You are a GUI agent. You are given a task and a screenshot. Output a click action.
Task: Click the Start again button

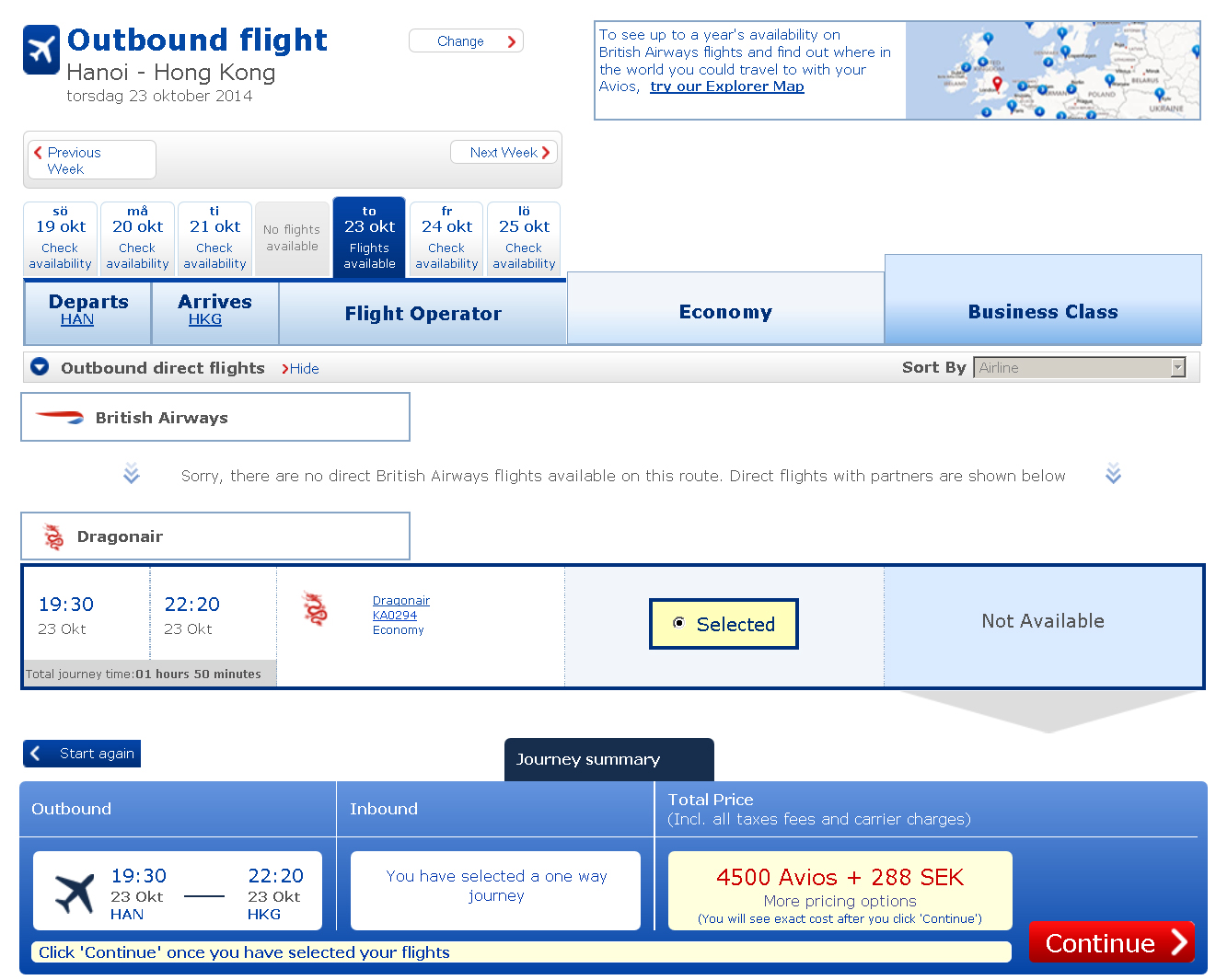click(82, 754)
